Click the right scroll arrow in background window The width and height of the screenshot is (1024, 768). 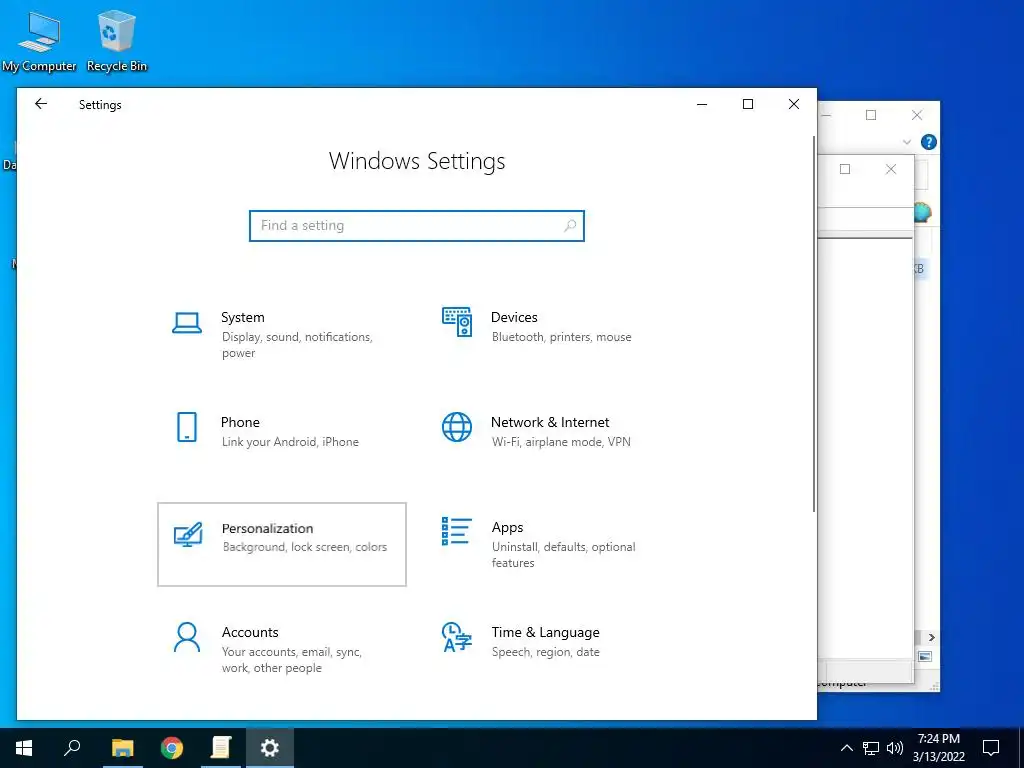[931, 637]
